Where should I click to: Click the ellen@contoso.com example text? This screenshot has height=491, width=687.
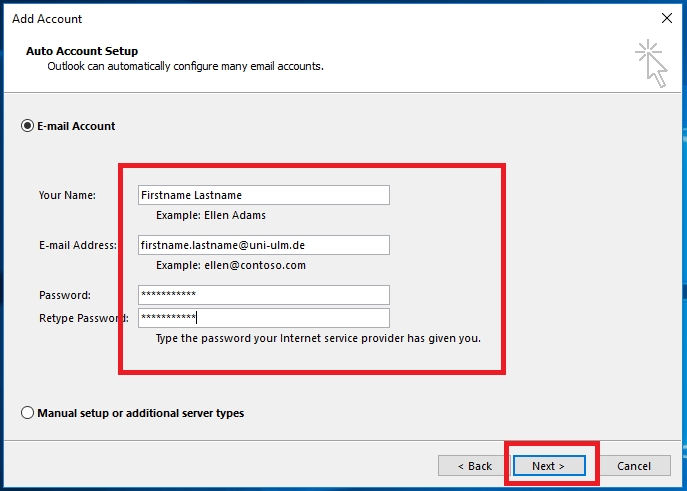point(255,265)
